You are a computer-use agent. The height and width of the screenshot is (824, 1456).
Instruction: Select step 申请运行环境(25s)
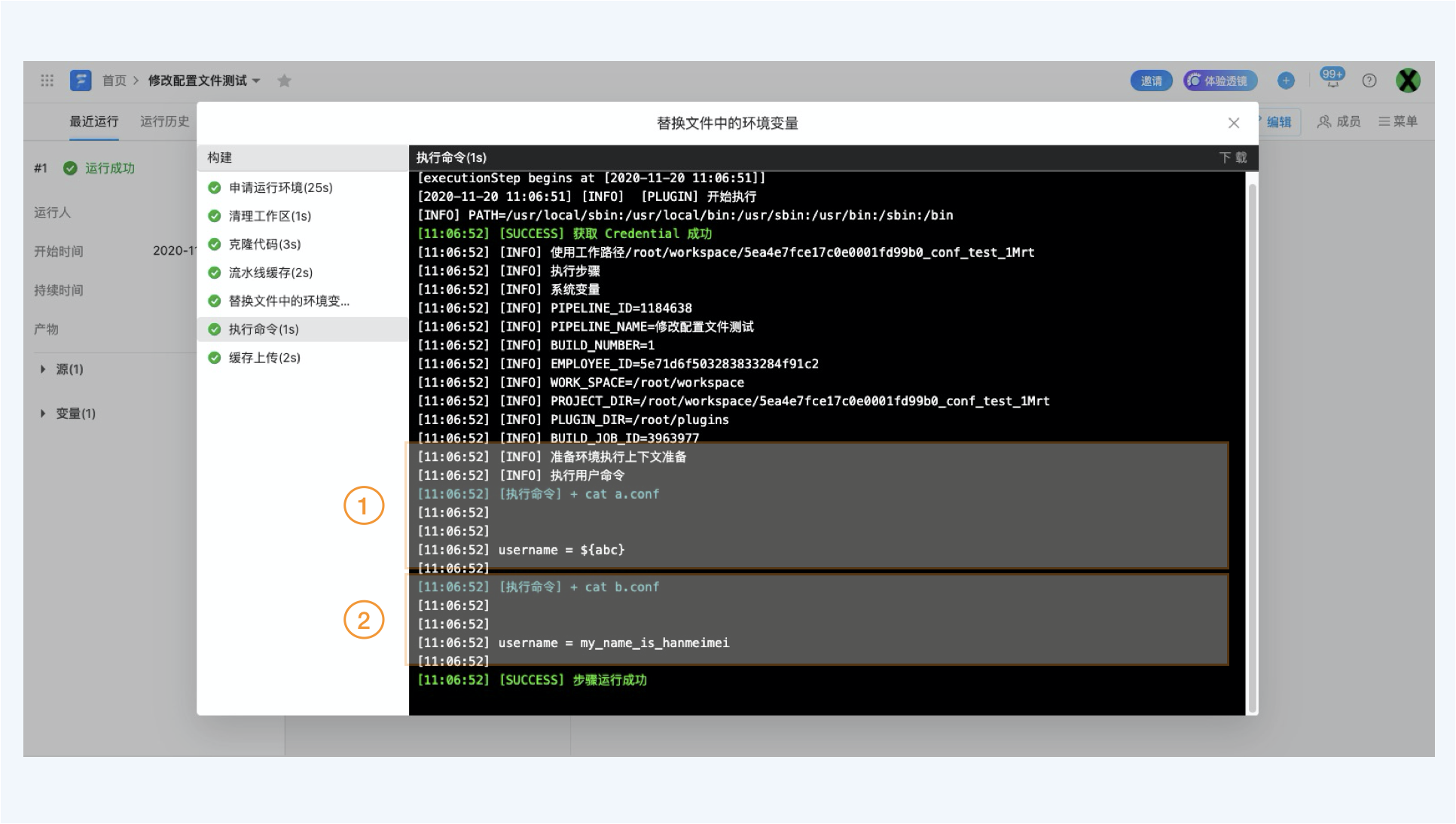(302, 188)
